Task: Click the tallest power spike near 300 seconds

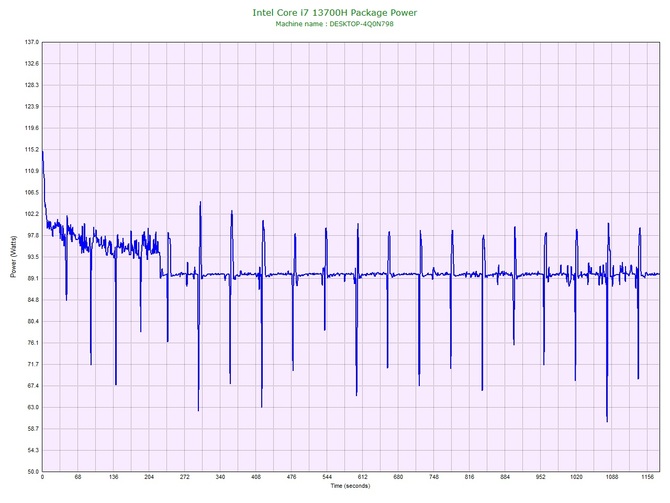Action: (x=200, y=203)
